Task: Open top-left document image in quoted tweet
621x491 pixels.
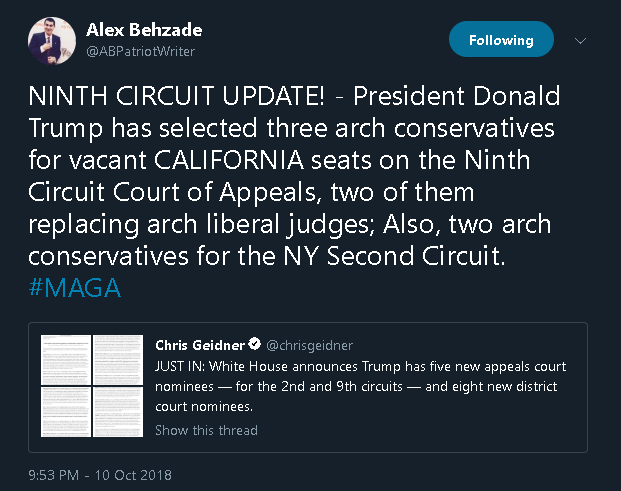Action: coord(65,360)
